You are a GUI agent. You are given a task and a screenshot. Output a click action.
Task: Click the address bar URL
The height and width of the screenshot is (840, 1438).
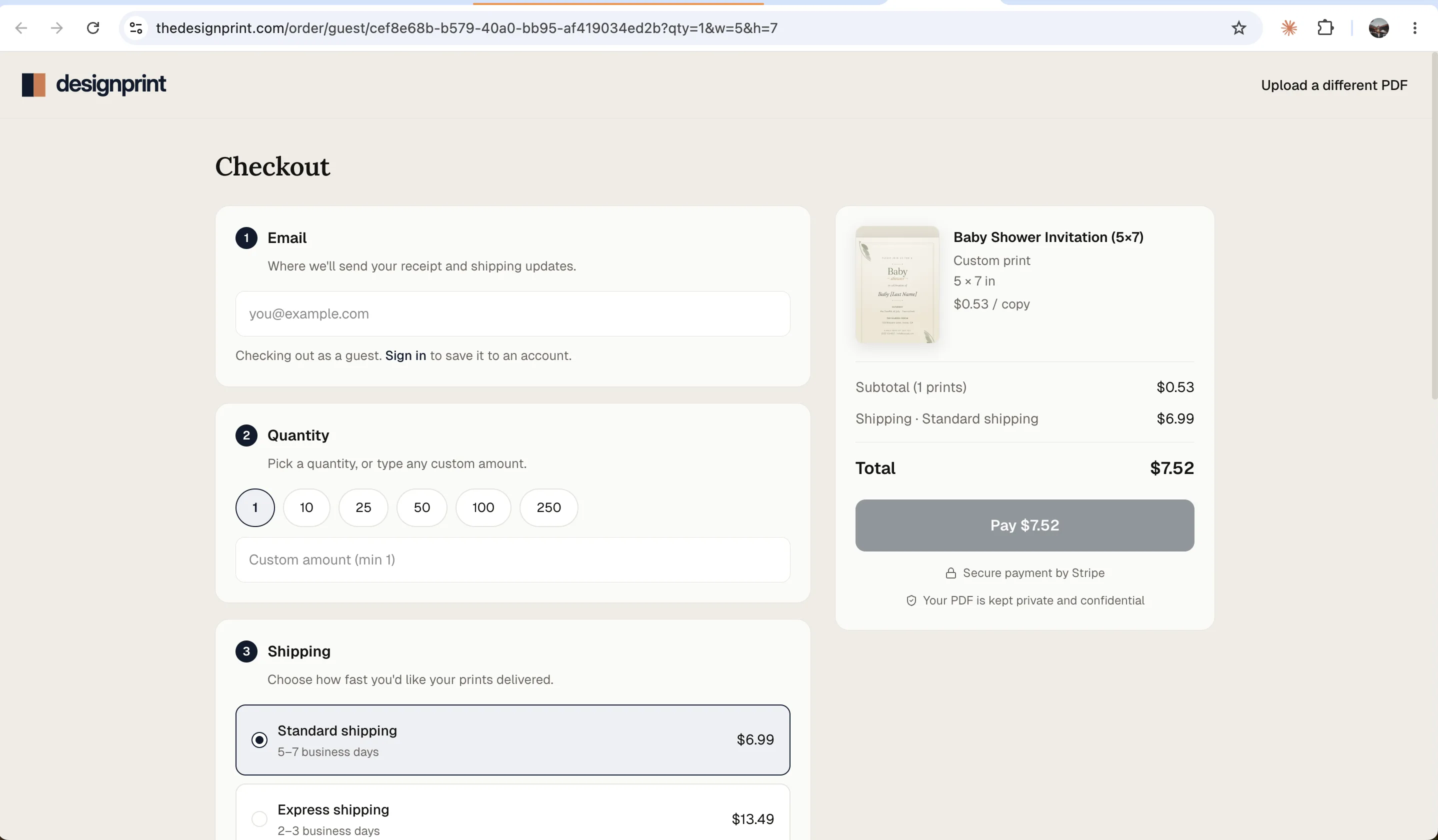point(466,28)
